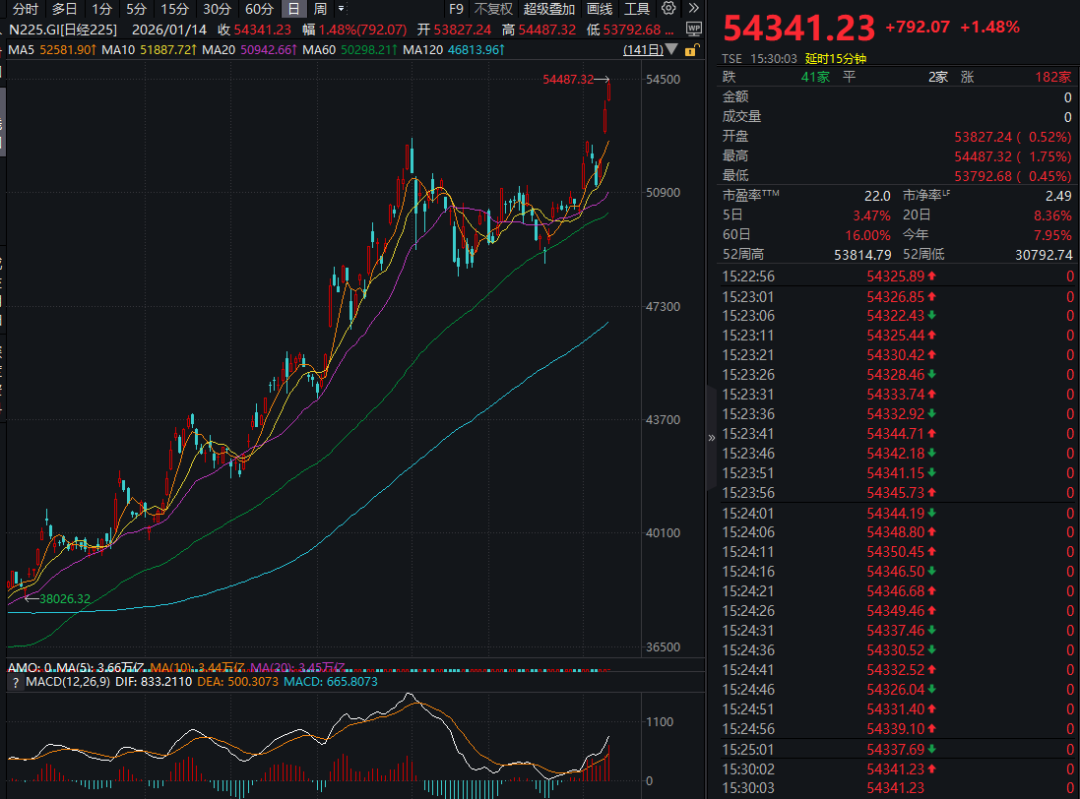Click the MACD(12,26,9) indicator label
1080x799 pixels.
[67, 683]
